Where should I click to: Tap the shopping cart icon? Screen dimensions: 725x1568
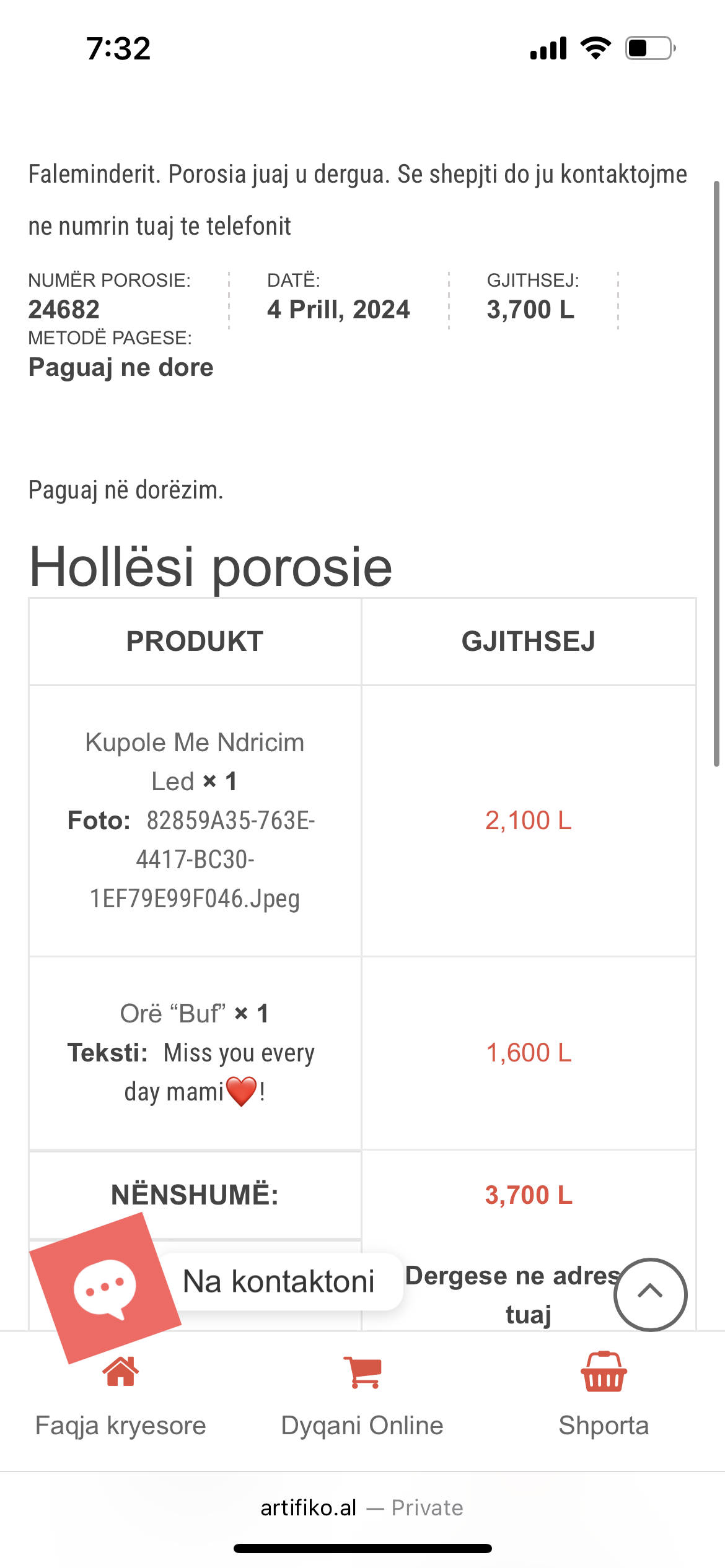(x=362, y=1372)
